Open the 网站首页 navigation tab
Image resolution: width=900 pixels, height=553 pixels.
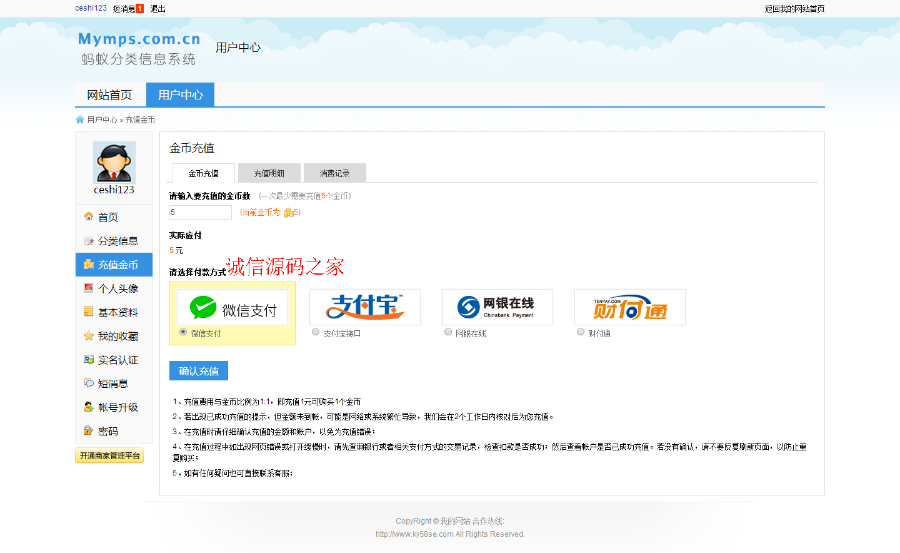(x=110, y=95)
